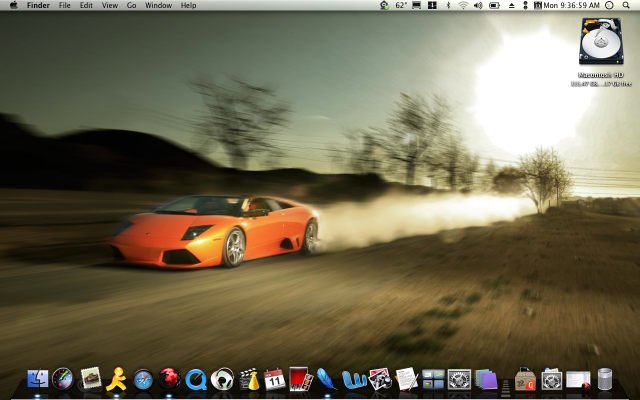This screenshot has height=400, width=640.
Task: Open the Finder application menu
Action: tap(38, 5)
